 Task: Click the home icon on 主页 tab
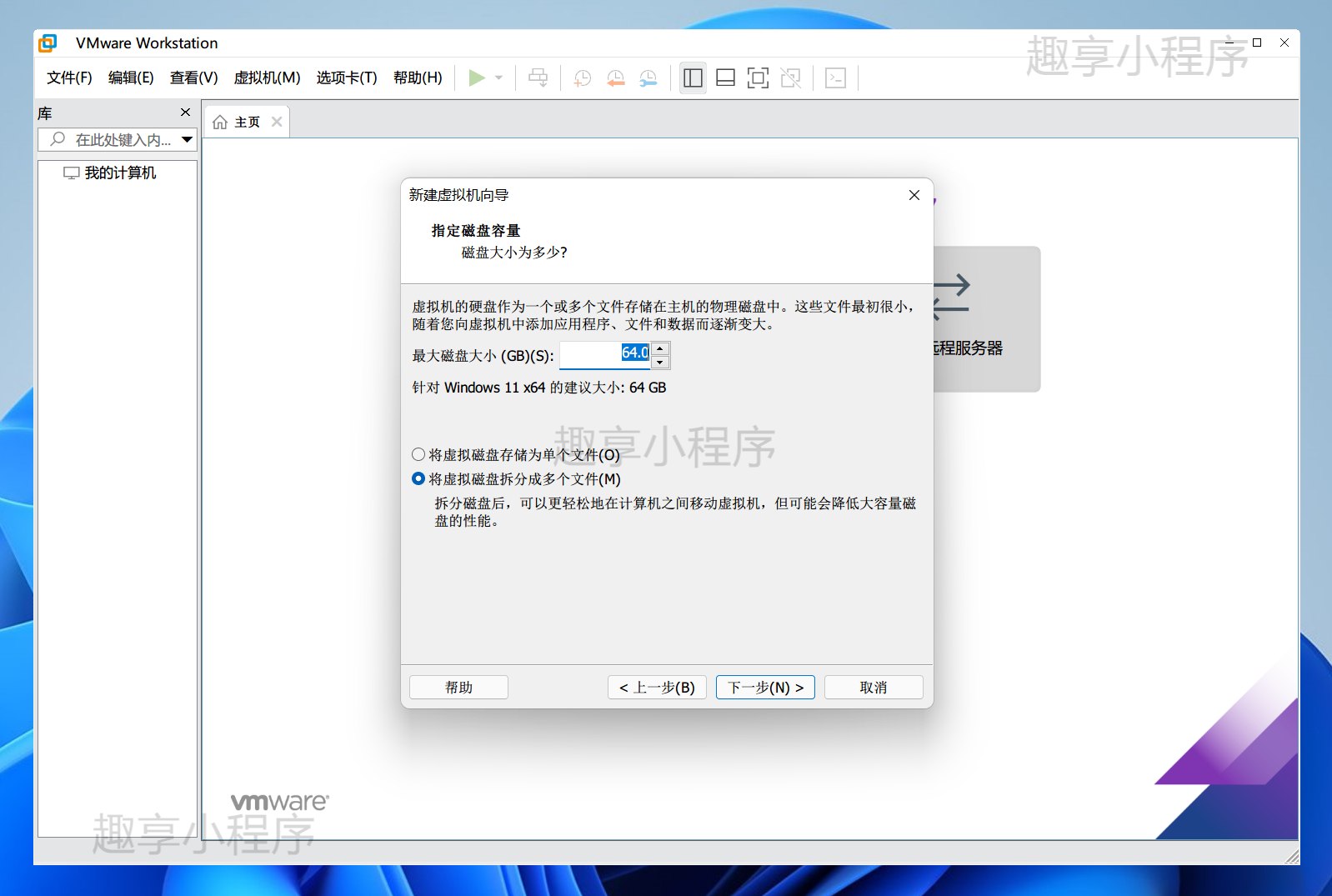point(220,123)
